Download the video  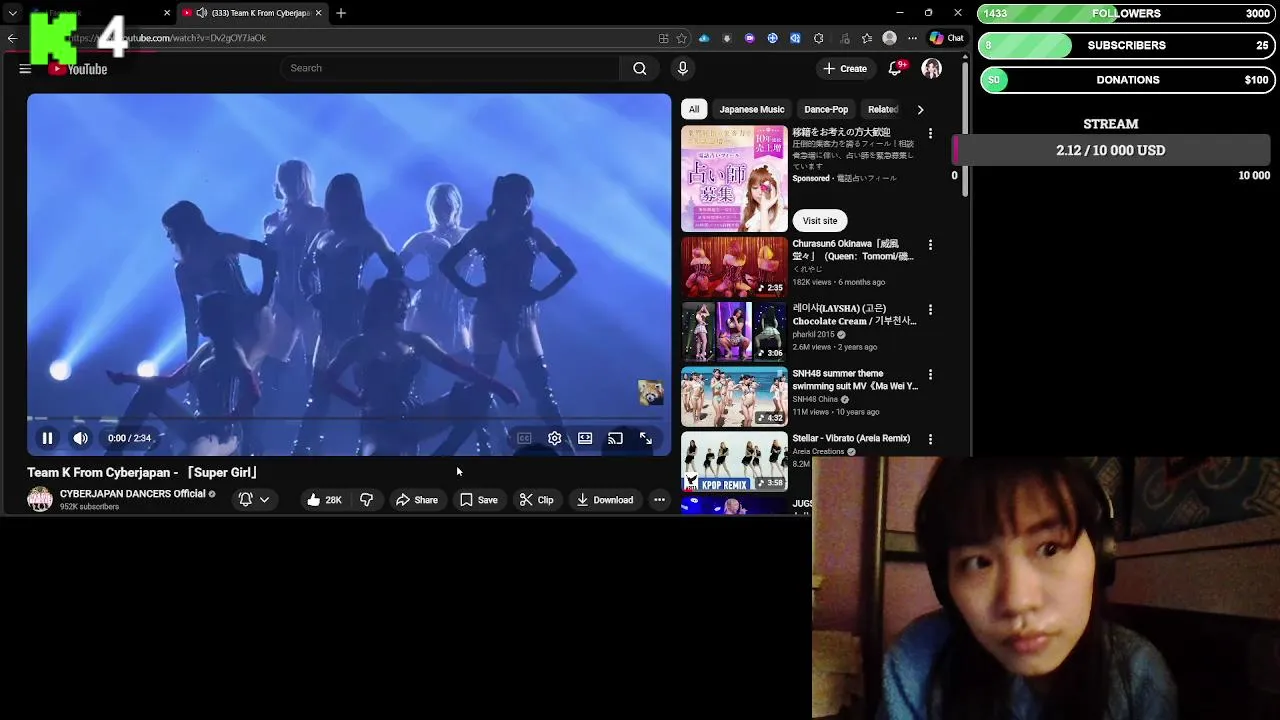click(605, 500)
